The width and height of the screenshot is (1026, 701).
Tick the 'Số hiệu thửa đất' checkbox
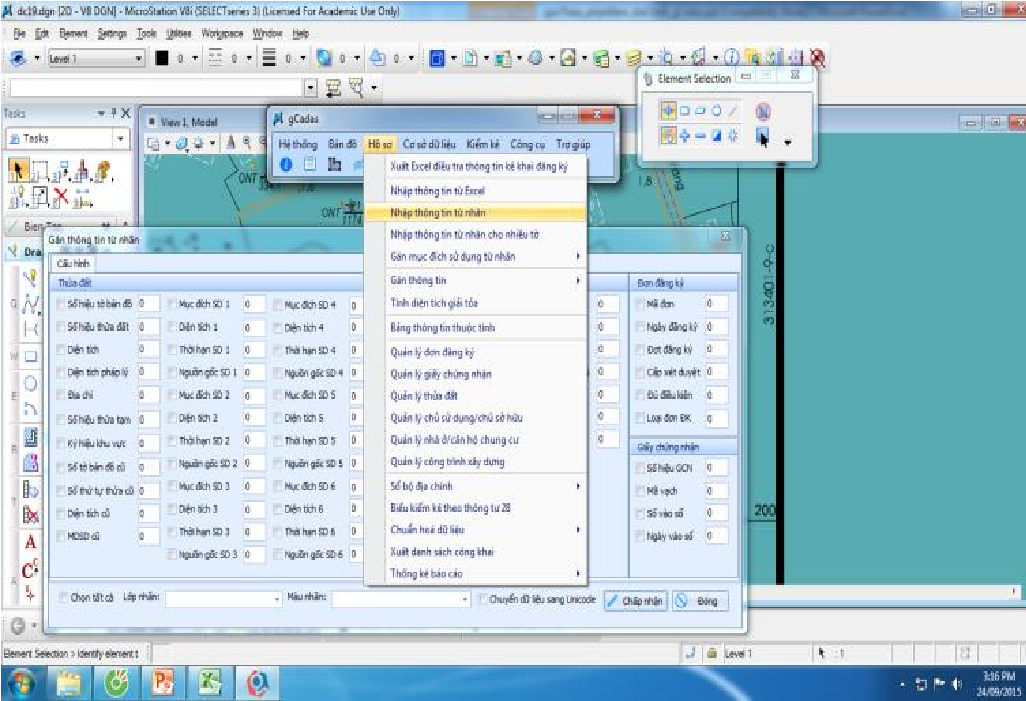tap(61, 326)
